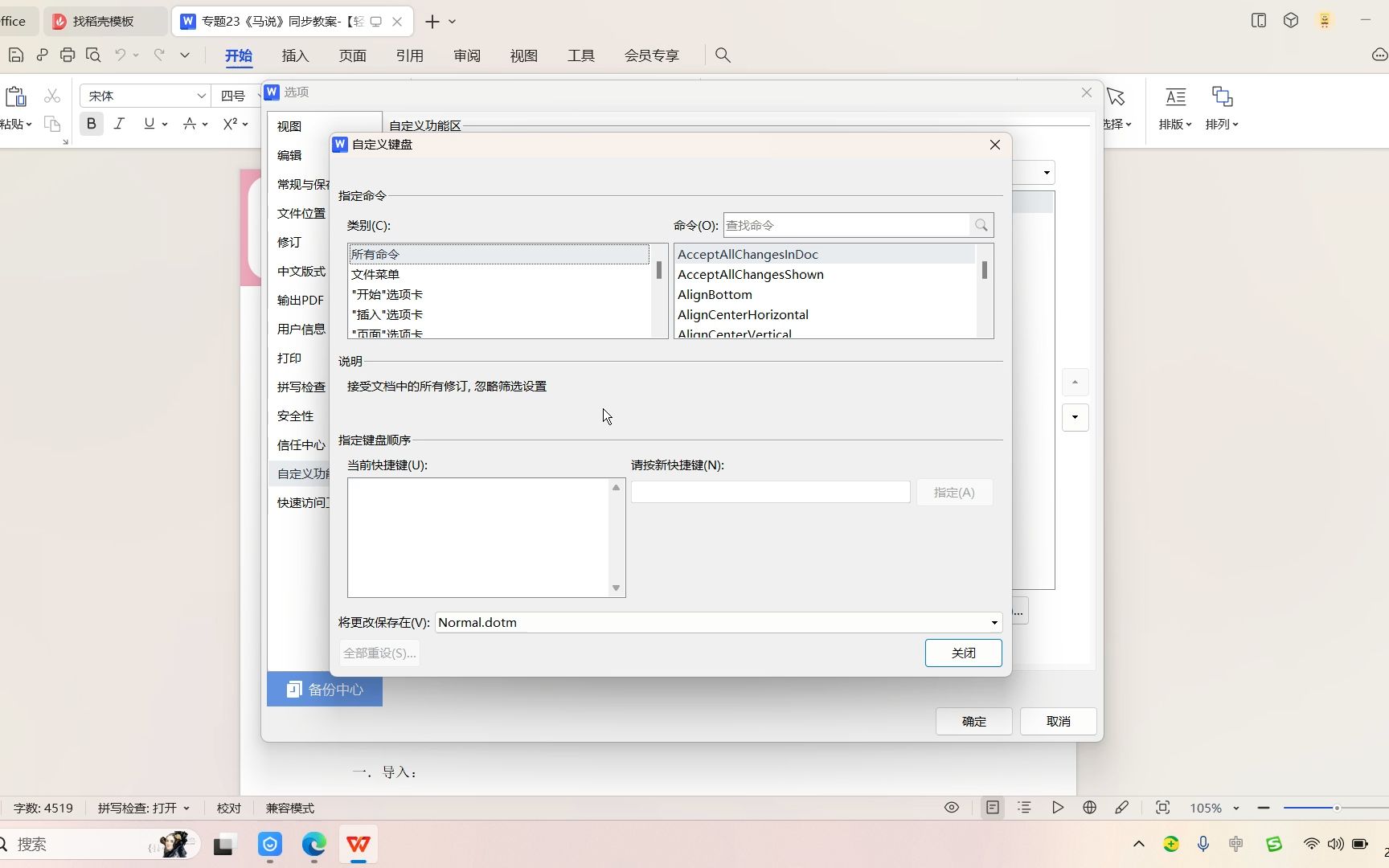Screen dimensions: 1389x868
Task: Click the search icon in command box
Action: [x=981, y=226]
